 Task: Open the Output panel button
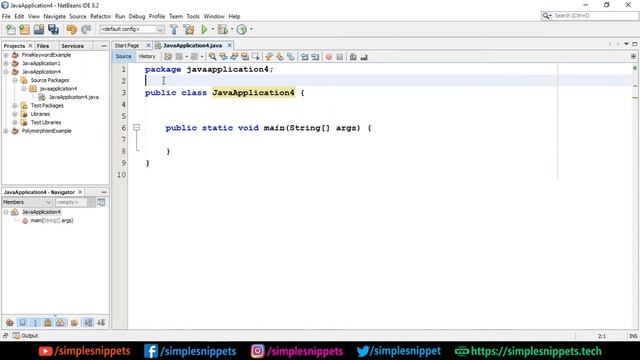point(25,336)
